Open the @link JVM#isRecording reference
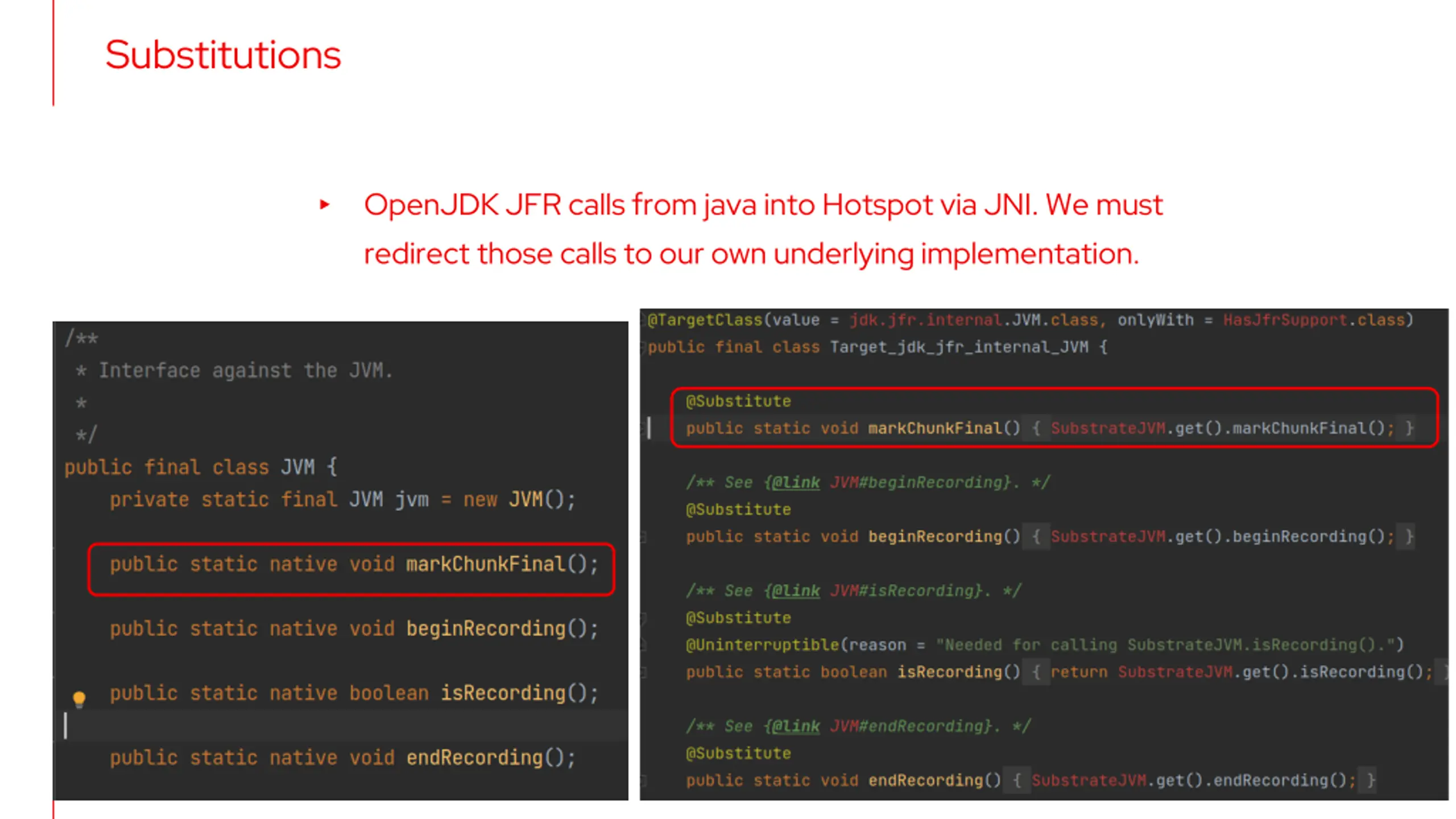The height and width of the screenshot is (819, 1456). 877,591
